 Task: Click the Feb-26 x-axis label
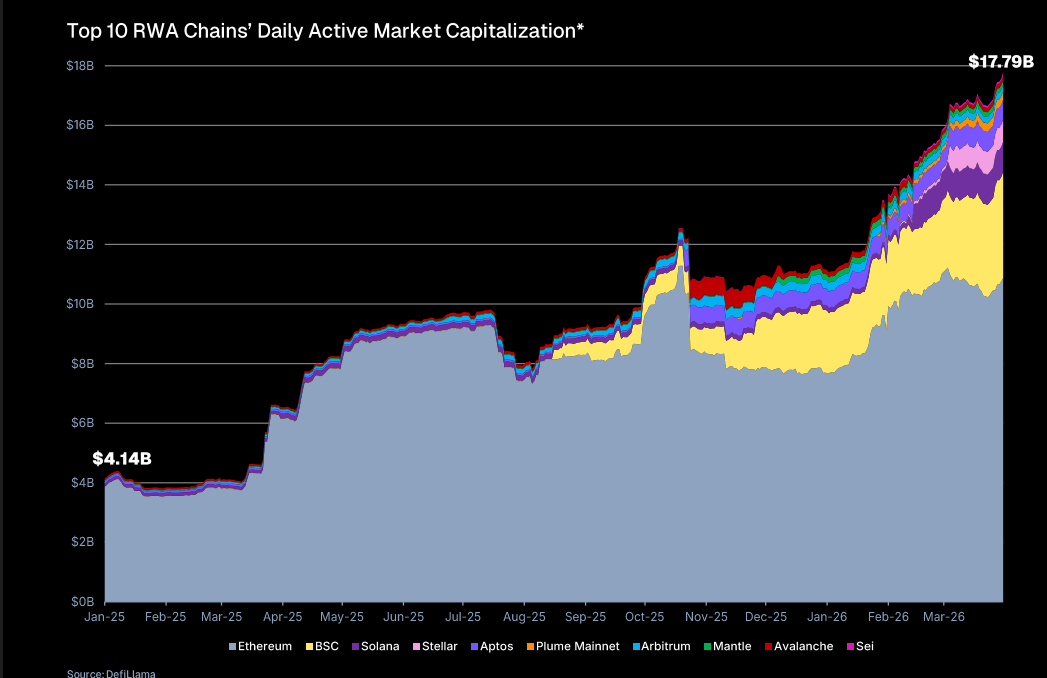pyautogui.click(x=888, y=617)
